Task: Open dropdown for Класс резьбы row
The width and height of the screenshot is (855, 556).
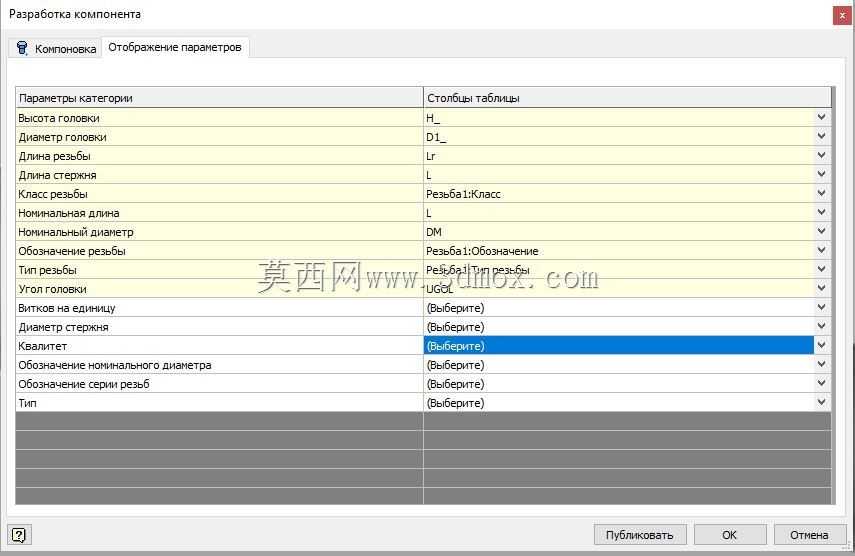Action: 822,194
